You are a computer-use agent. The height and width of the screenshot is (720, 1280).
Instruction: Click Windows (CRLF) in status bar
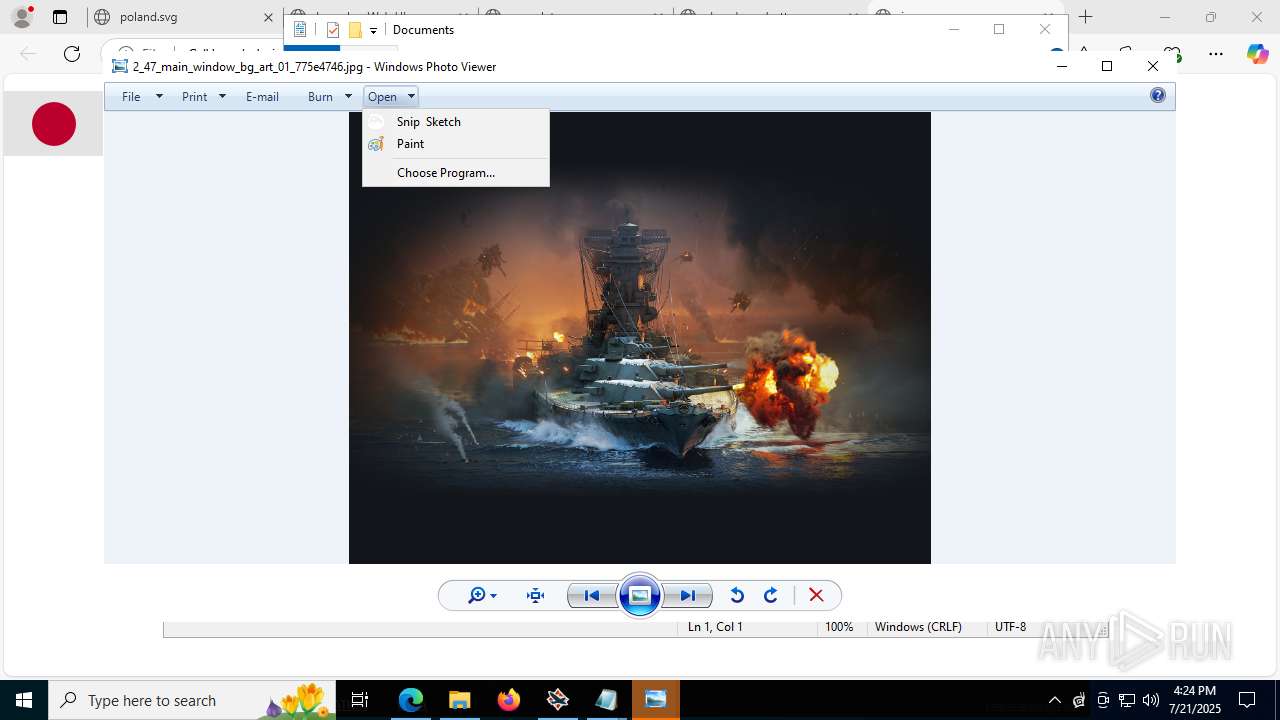pyautogui.click(x=918, y=627)
